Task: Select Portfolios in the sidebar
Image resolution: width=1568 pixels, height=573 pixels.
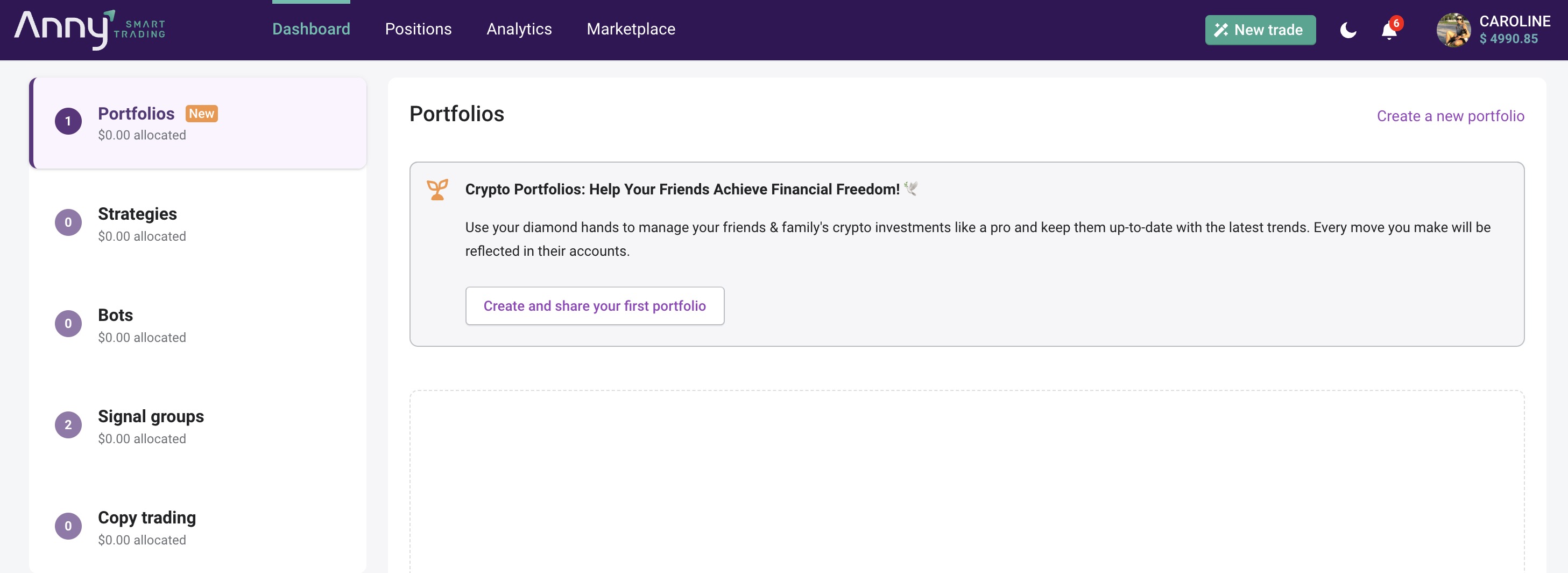Action: (136, 114)
